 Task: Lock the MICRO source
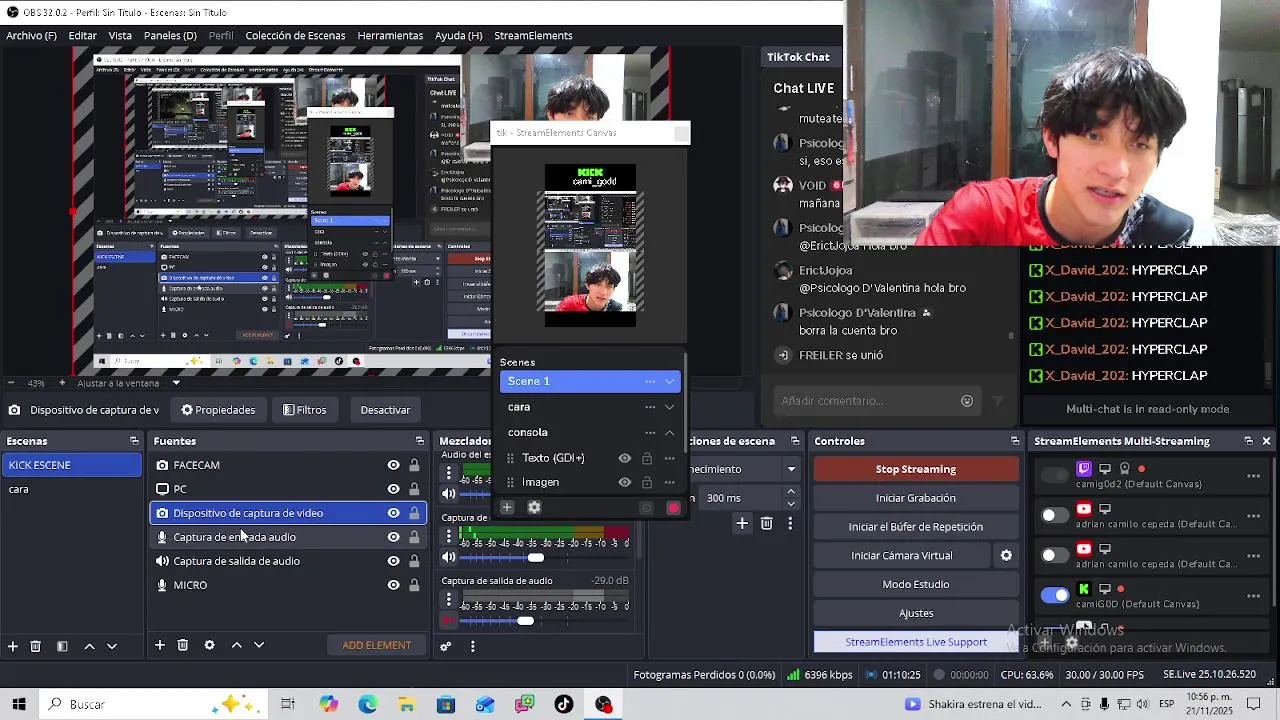(414, 585)
